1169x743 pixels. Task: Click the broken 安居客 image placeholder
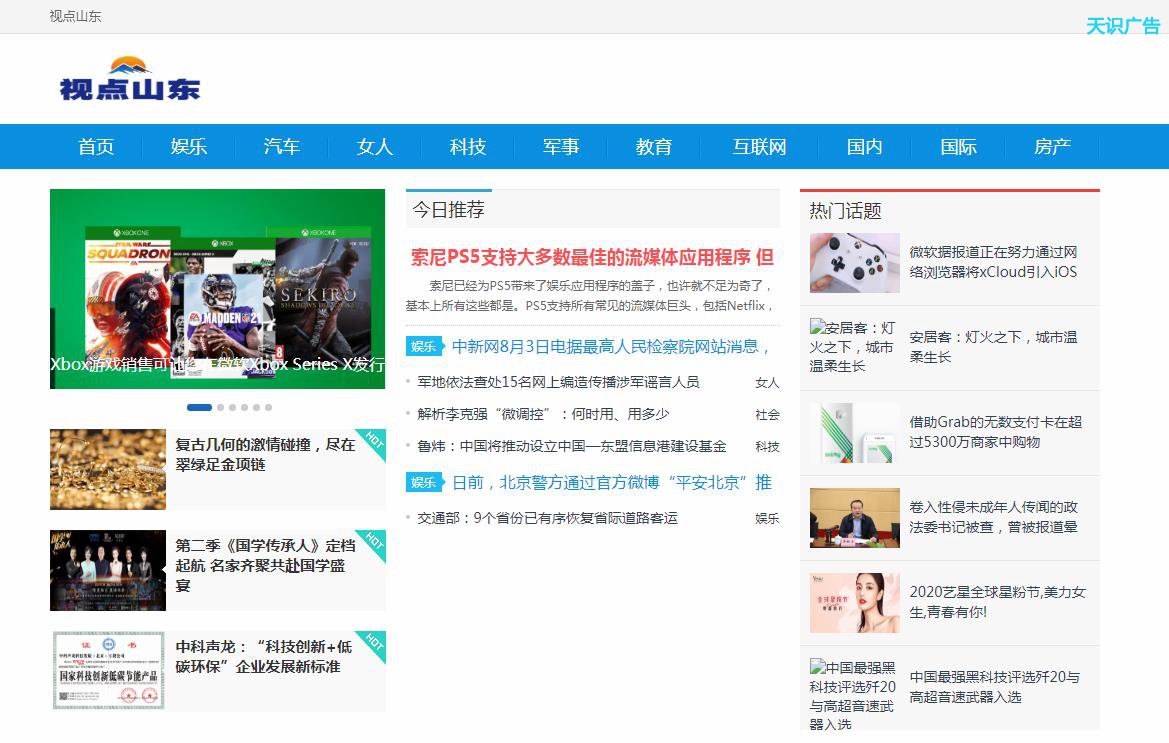854,347
